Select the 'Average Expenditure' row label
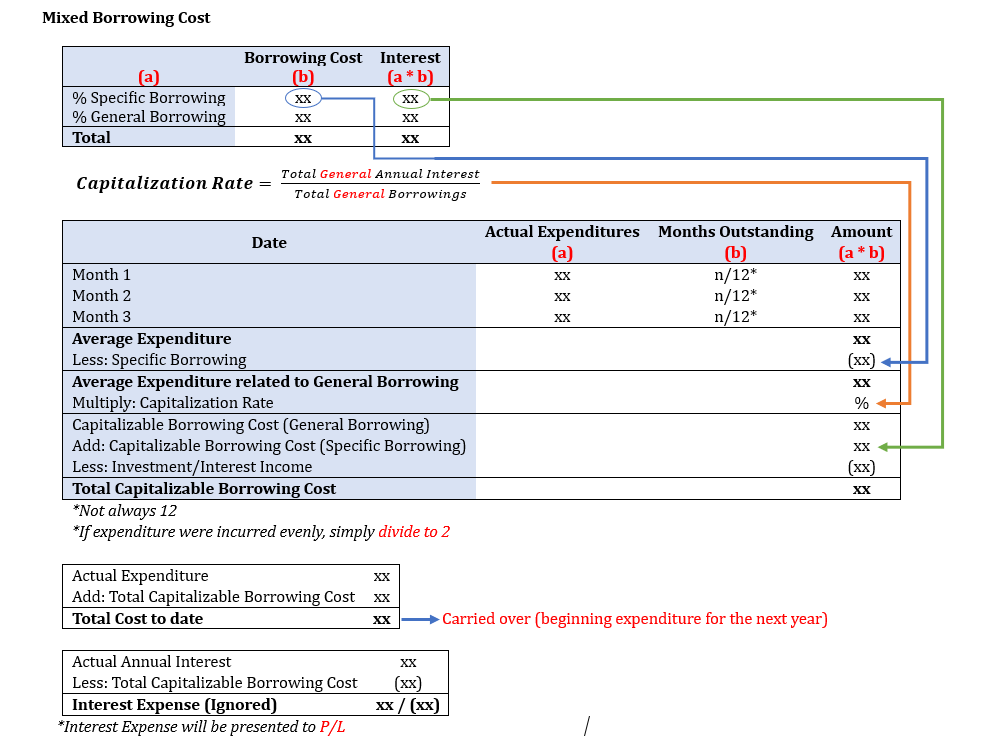The height and width of the screenshot is (743, 1001). (x=151, y=339)
